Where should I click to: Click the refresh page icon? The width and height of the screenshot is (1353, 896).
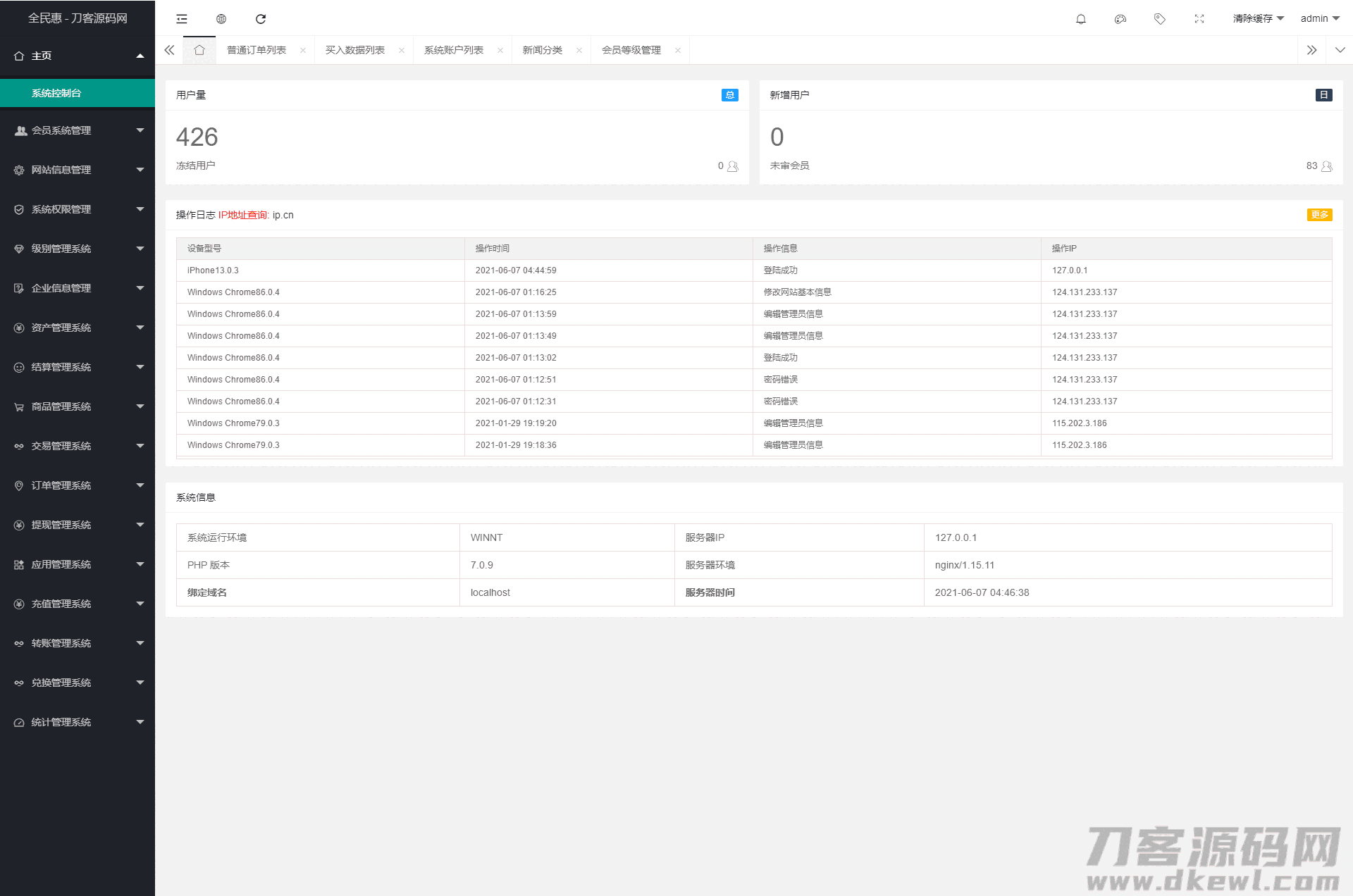[261, 19]
